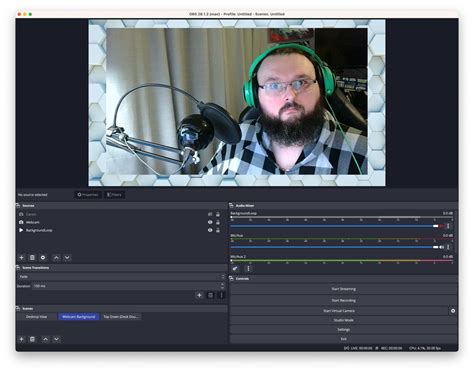
Task: Open source properties gear in Sources panel
Action: click(x=43, y=258)
